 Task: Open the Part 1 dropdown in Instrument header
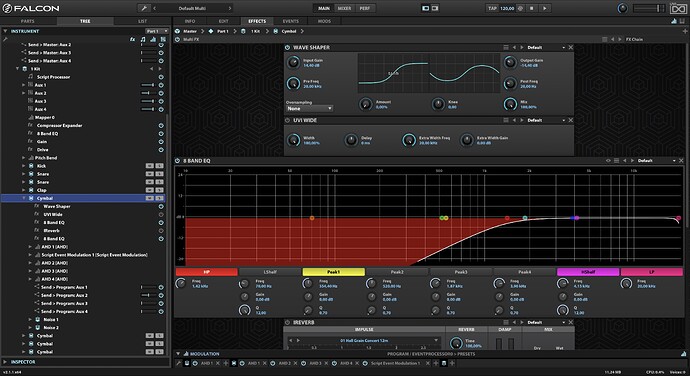click(157, 31)
